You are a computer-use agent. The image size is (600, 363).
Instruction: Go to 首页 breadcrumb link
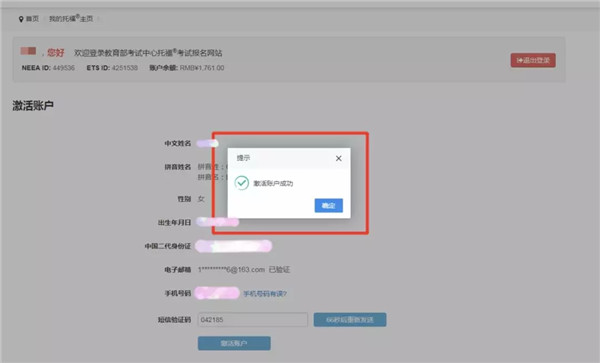pos(33,19)
